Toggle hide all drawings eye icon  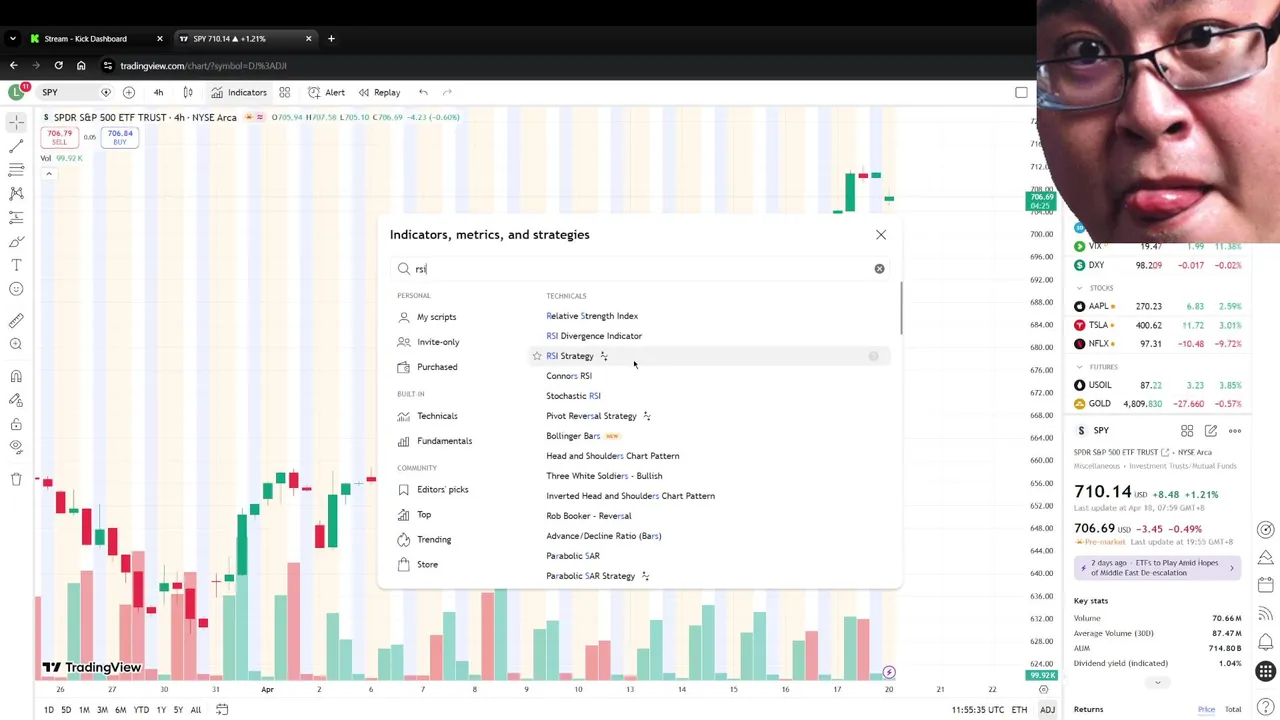16,448
